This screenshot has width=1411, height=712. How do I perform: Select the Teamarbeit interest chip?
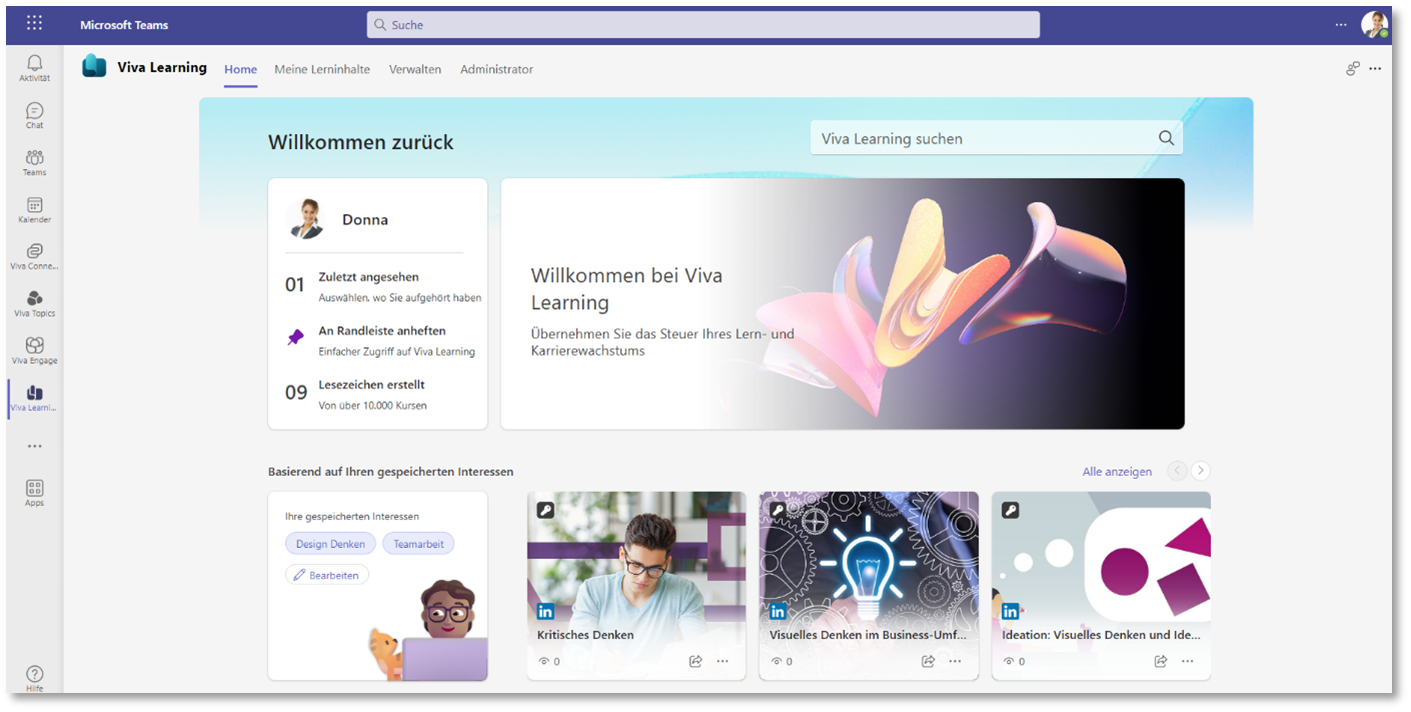418,544
